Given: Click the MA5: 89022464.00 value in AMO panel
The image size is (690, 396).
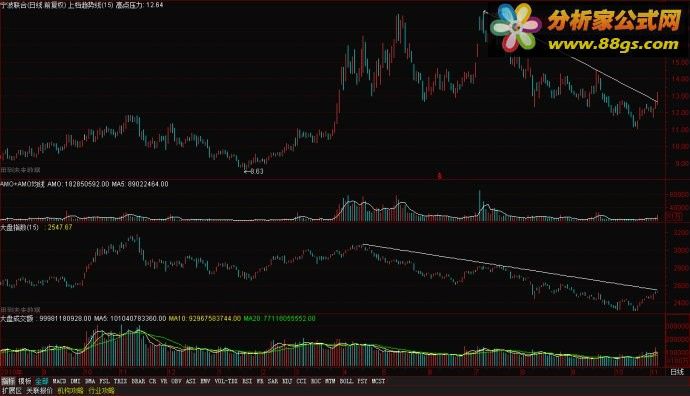Looking at the screenshot, I should point(140,184).
